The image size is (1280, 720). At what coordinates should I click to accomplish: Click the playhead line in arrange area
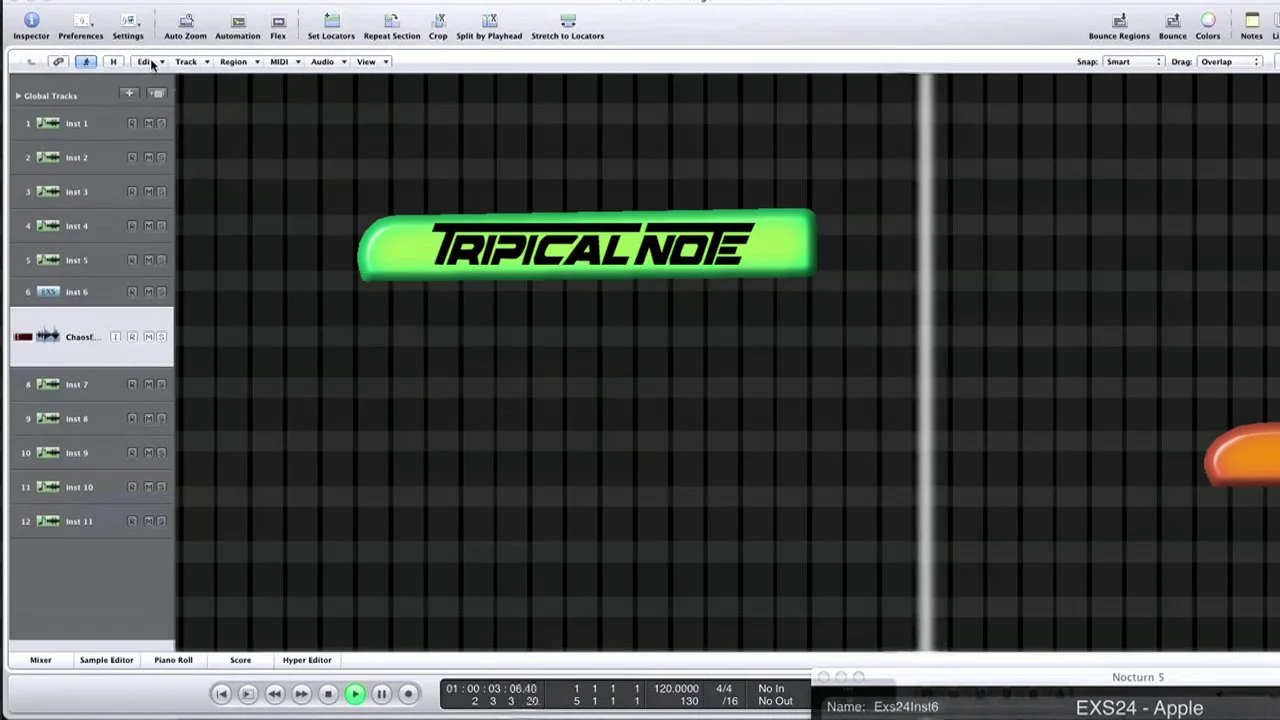click(926, 360)
